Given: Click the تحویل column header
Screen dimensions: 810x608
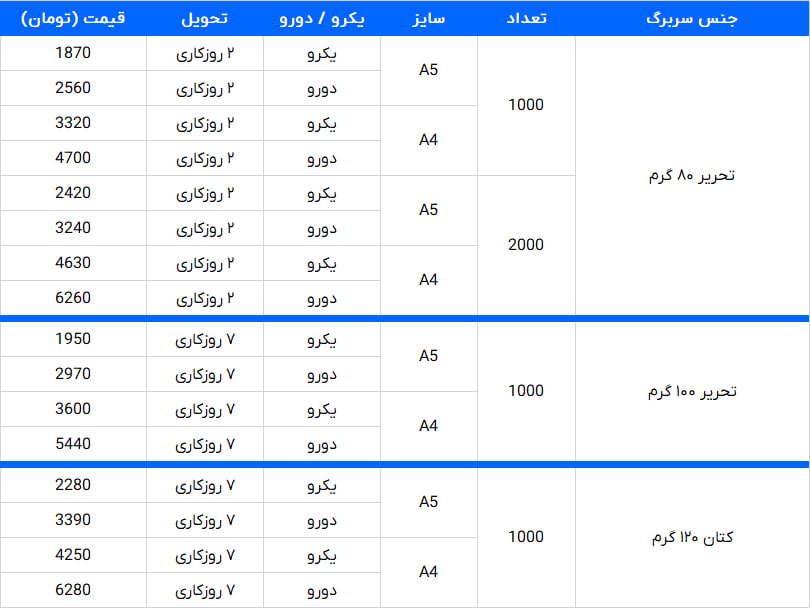Looking at the screenshot, I should [204, 19].
